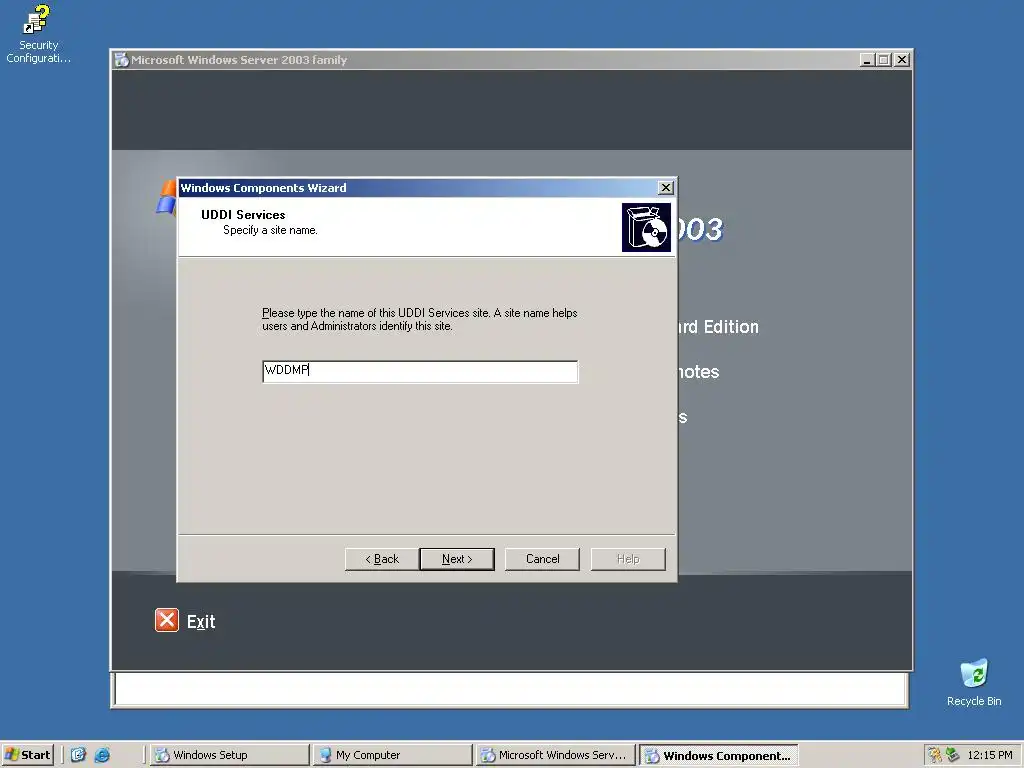The width and height of the screenshot is (1024, 768).
Task: Click the UDDI site name input field
Action: point(420,372)
